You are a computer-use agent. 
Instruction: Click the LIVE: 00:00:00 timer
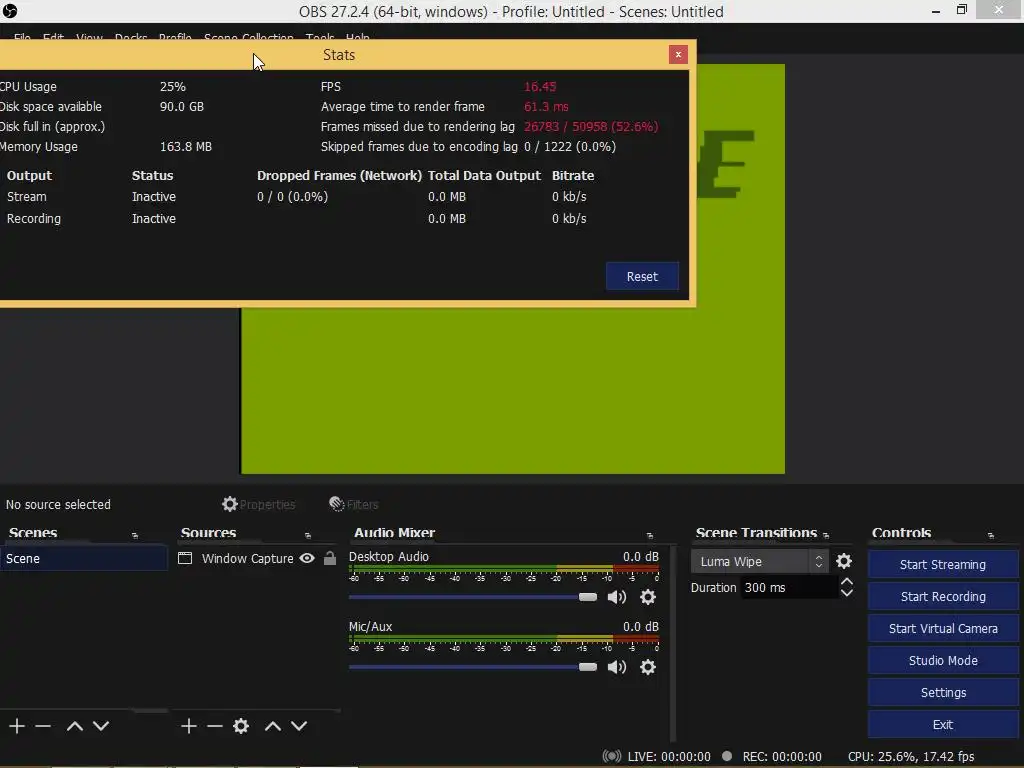[x=669, y=756]
